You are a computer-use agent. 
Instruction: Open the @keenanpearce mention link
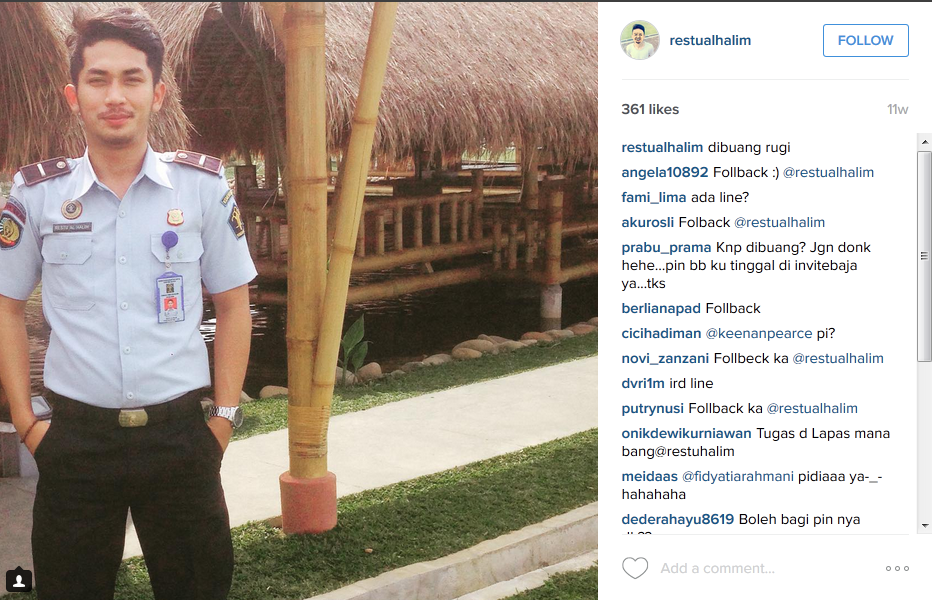tap(758, 334)
